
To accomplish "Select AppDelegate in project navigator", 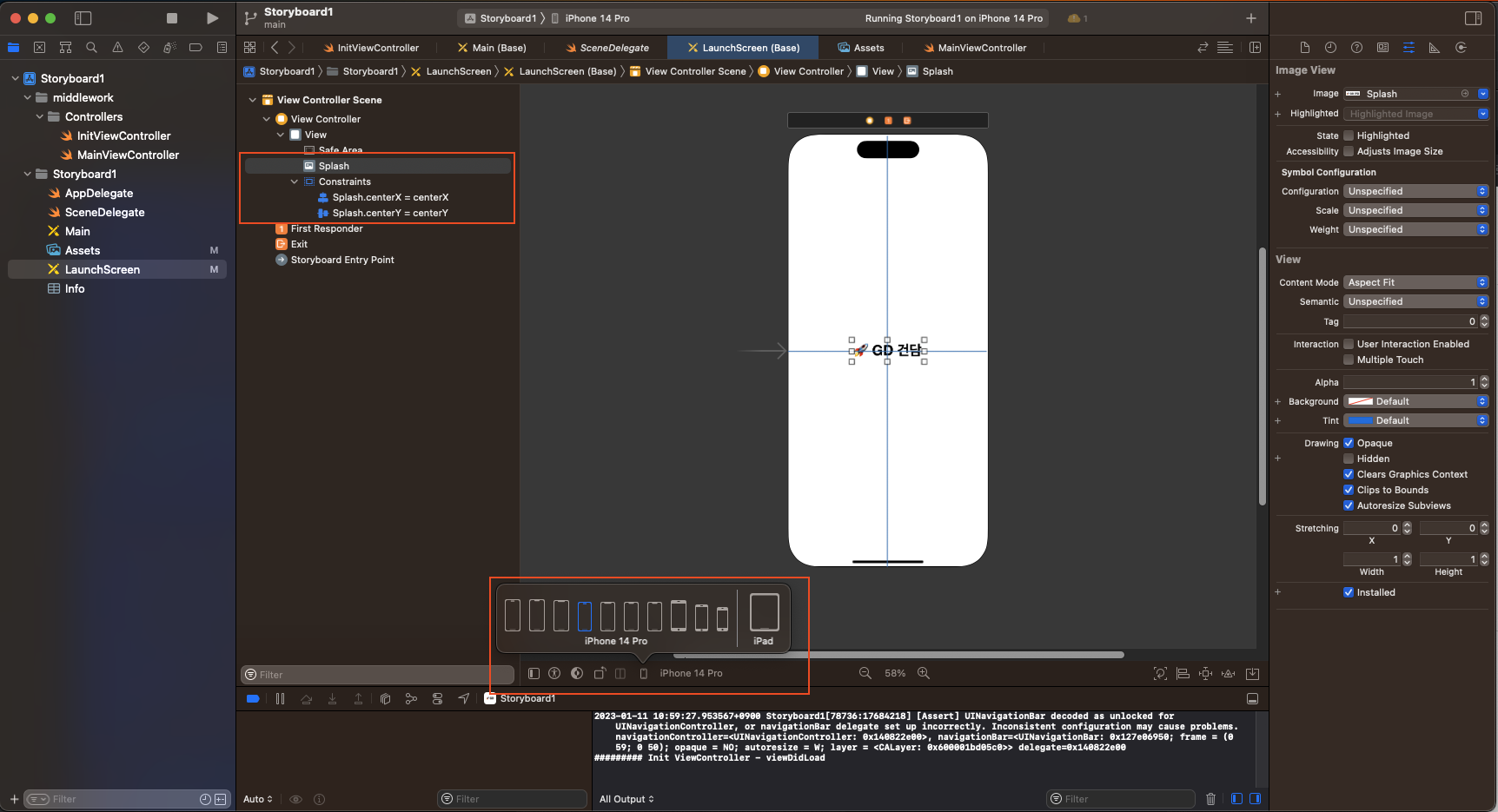I will pyautogui.click(x=99, y=193).
